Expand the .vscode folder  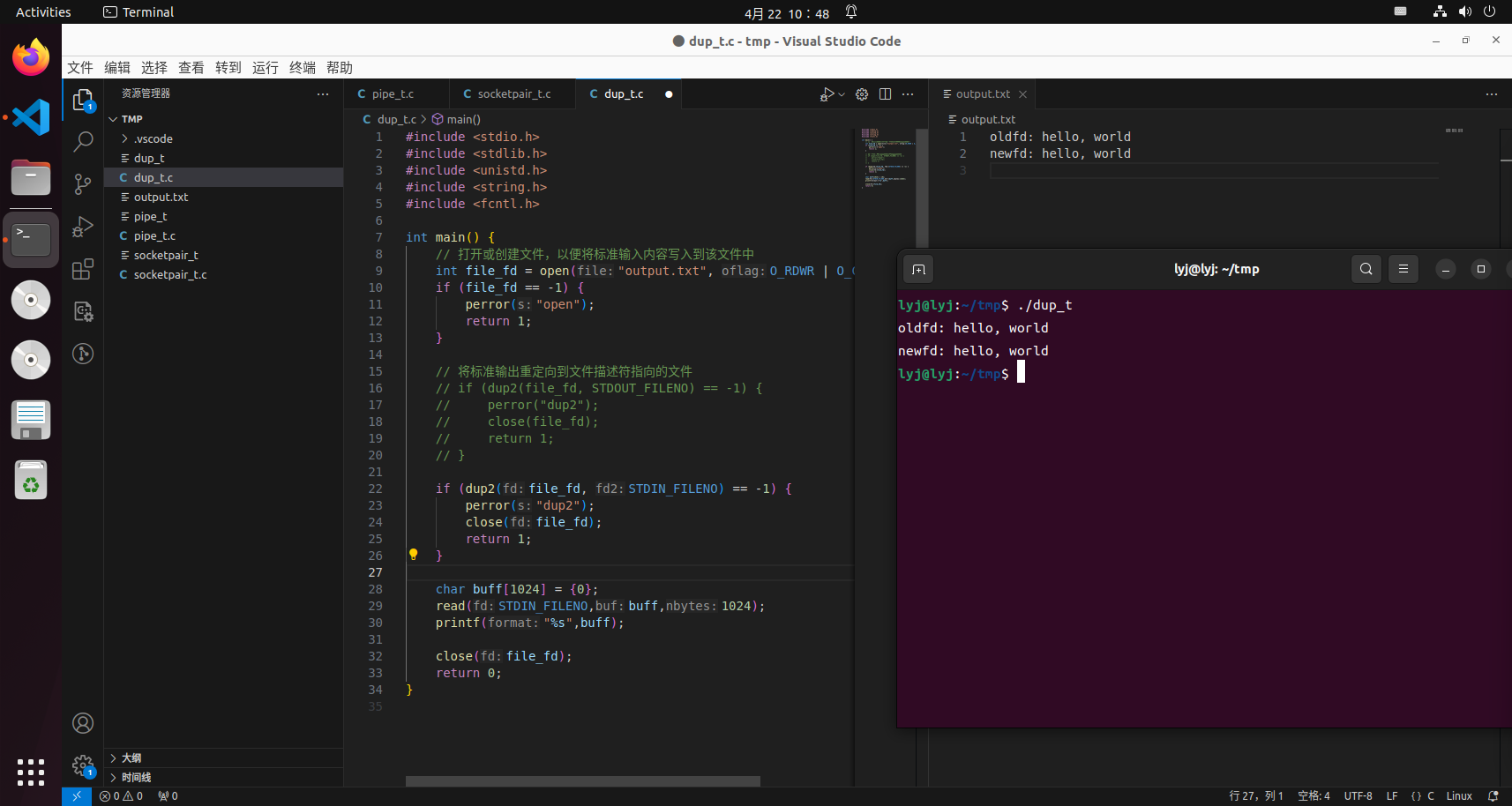(x=224, y=138)
